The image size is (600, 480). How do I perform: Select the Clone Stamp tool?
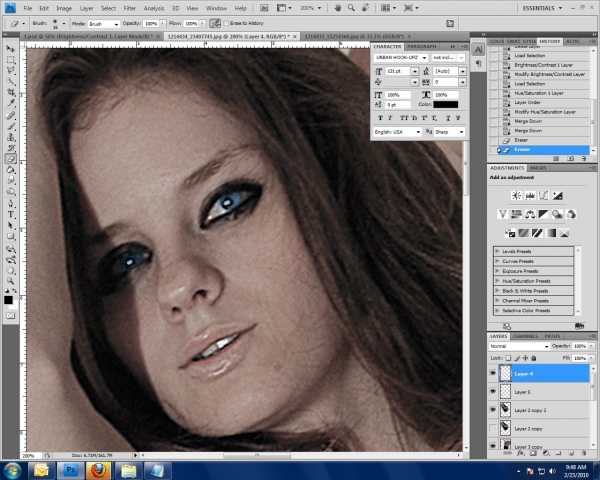point(11,137)
